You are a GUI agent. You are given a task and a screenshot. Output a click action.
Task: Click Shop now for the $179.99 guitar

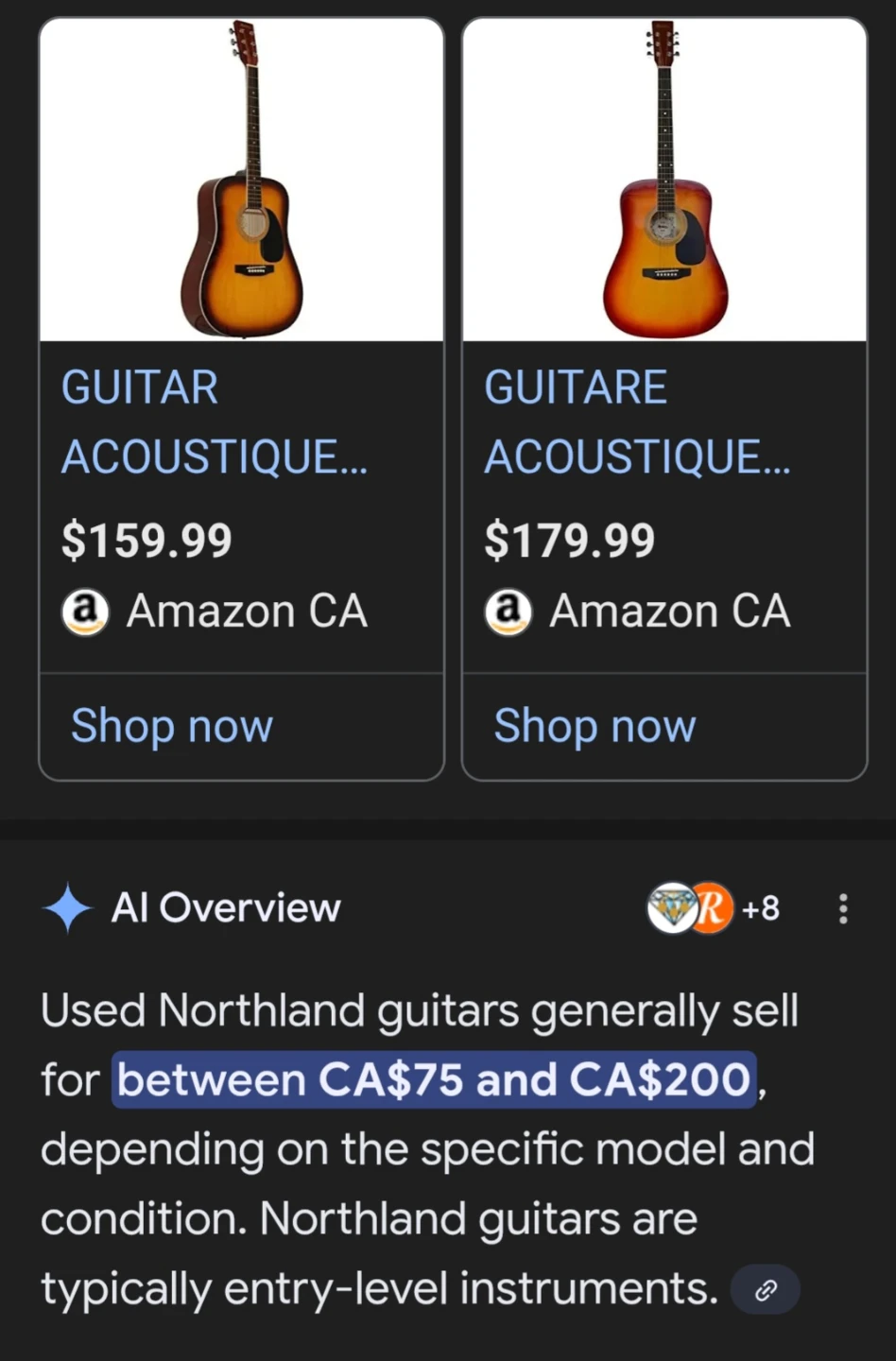(x=594, y=726)
